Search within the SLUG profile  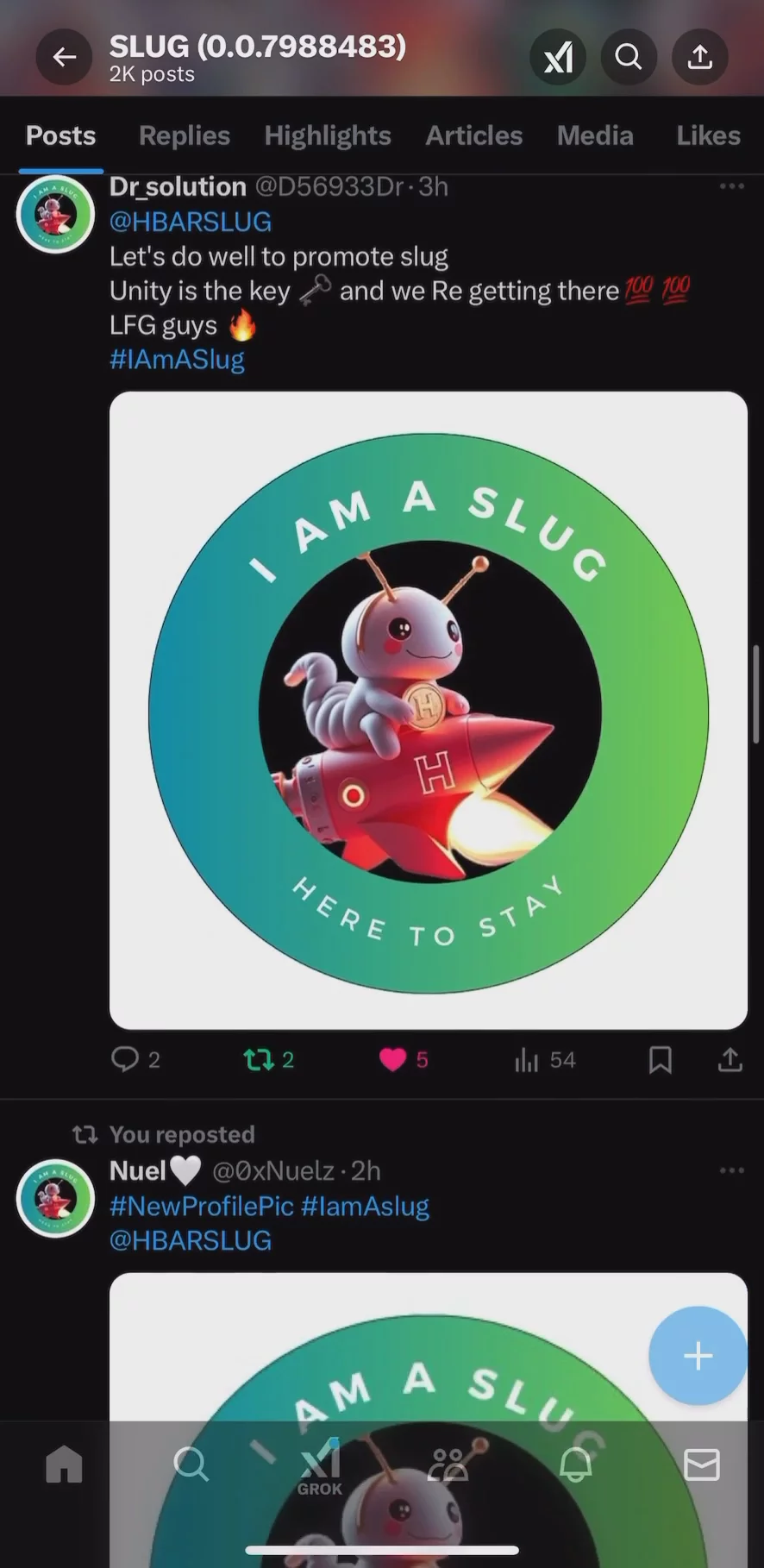[x=629, y=58]
